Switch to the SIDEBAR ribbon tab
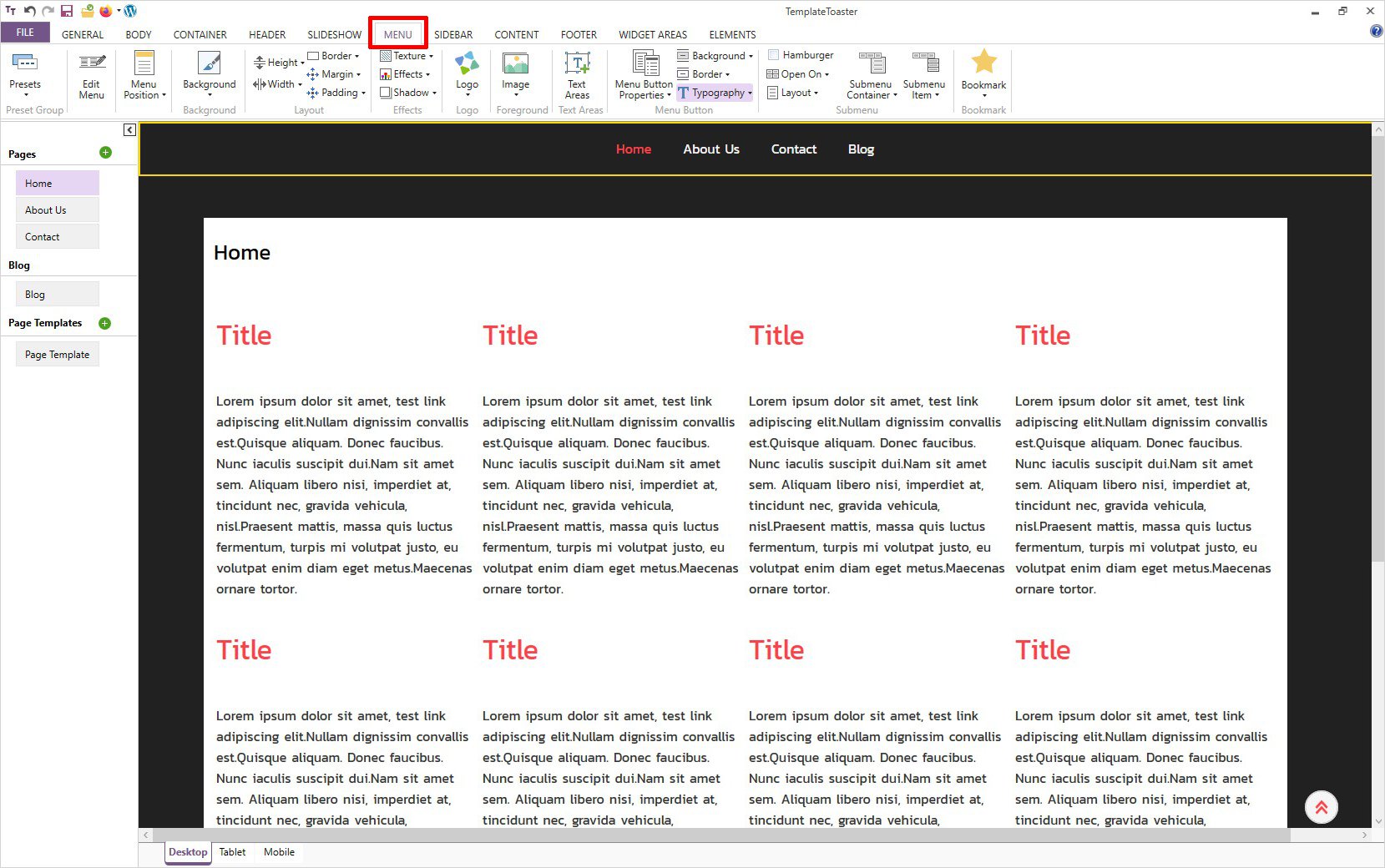This screenshot has height=868, width=1385. [x=453, y=34]
